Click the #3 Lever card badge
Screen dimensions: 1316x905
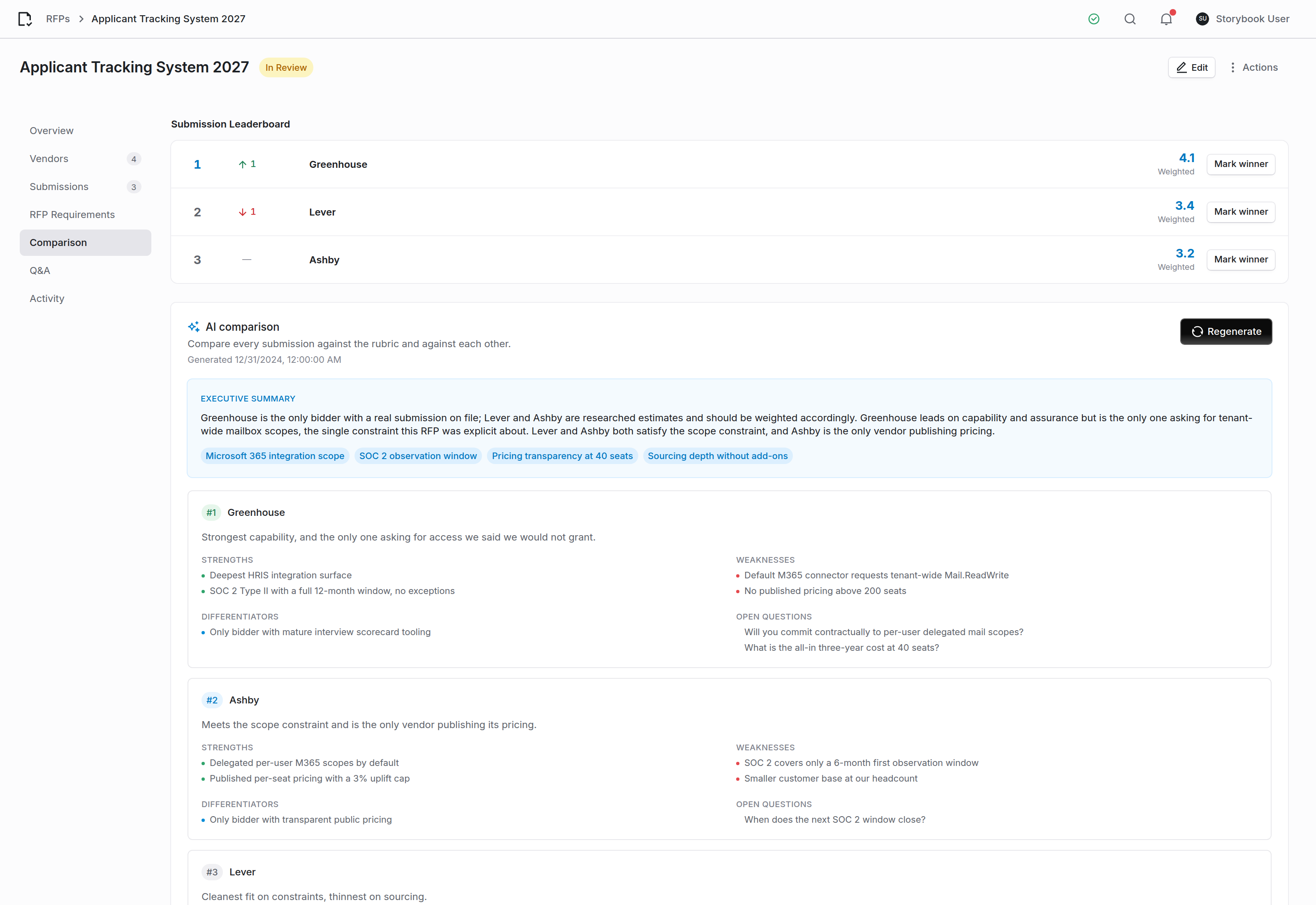coord(212,872)
